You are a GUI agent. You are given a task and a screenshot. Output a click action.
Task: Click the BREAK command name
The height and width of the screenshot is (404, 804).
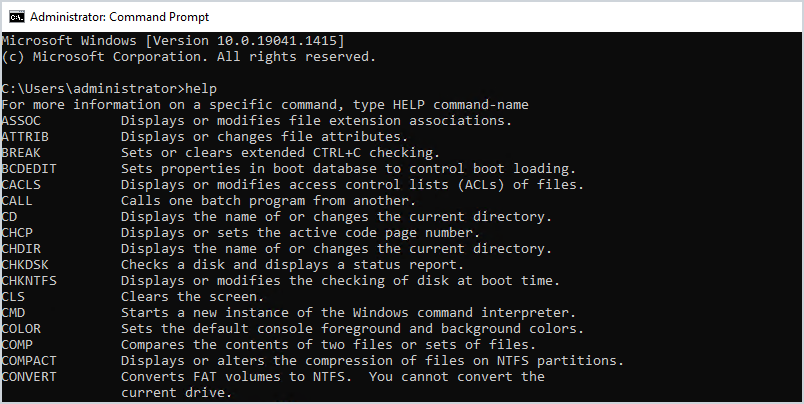[22, 152]
